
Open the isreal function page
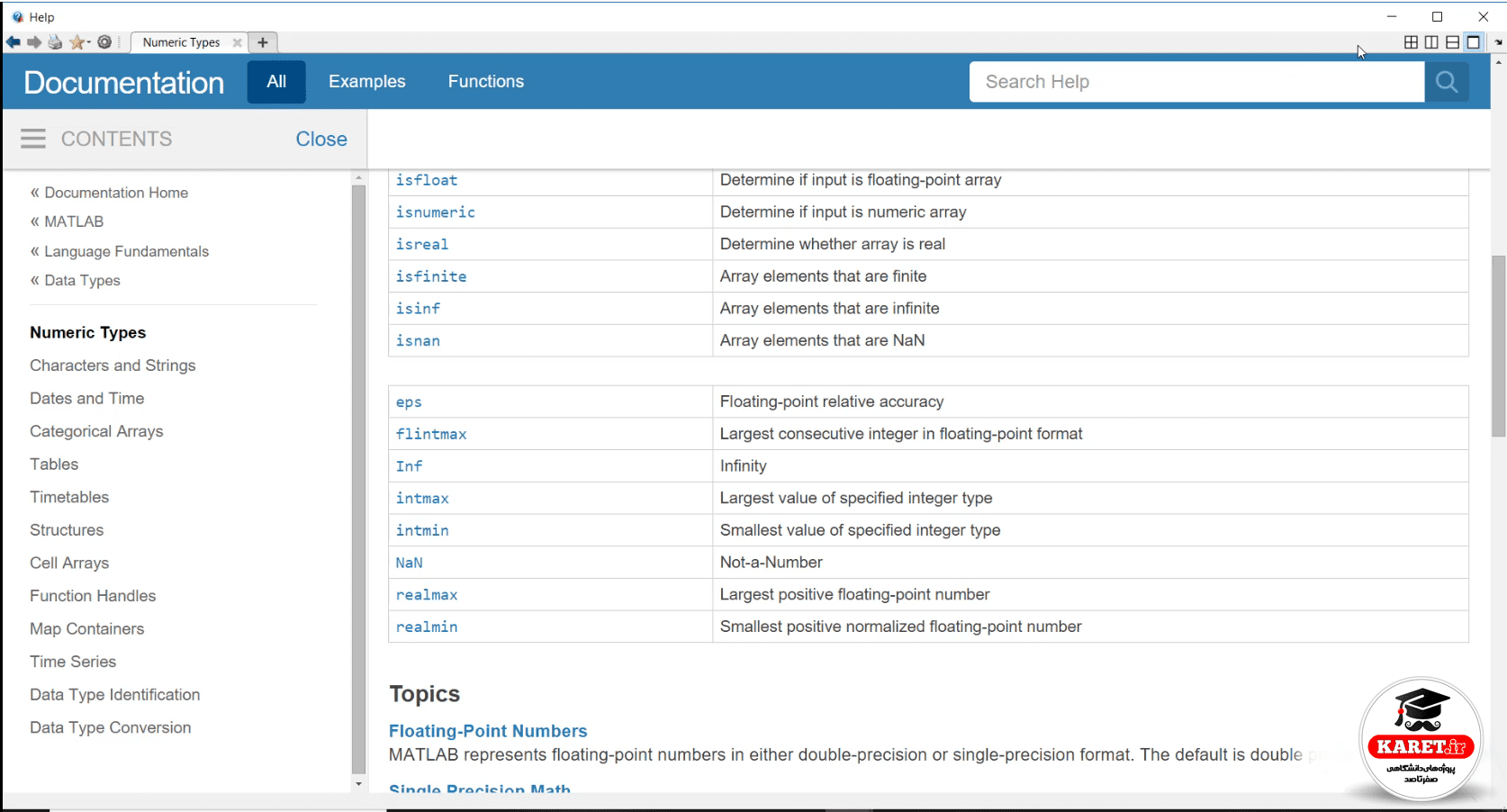[x=422, y=244]
